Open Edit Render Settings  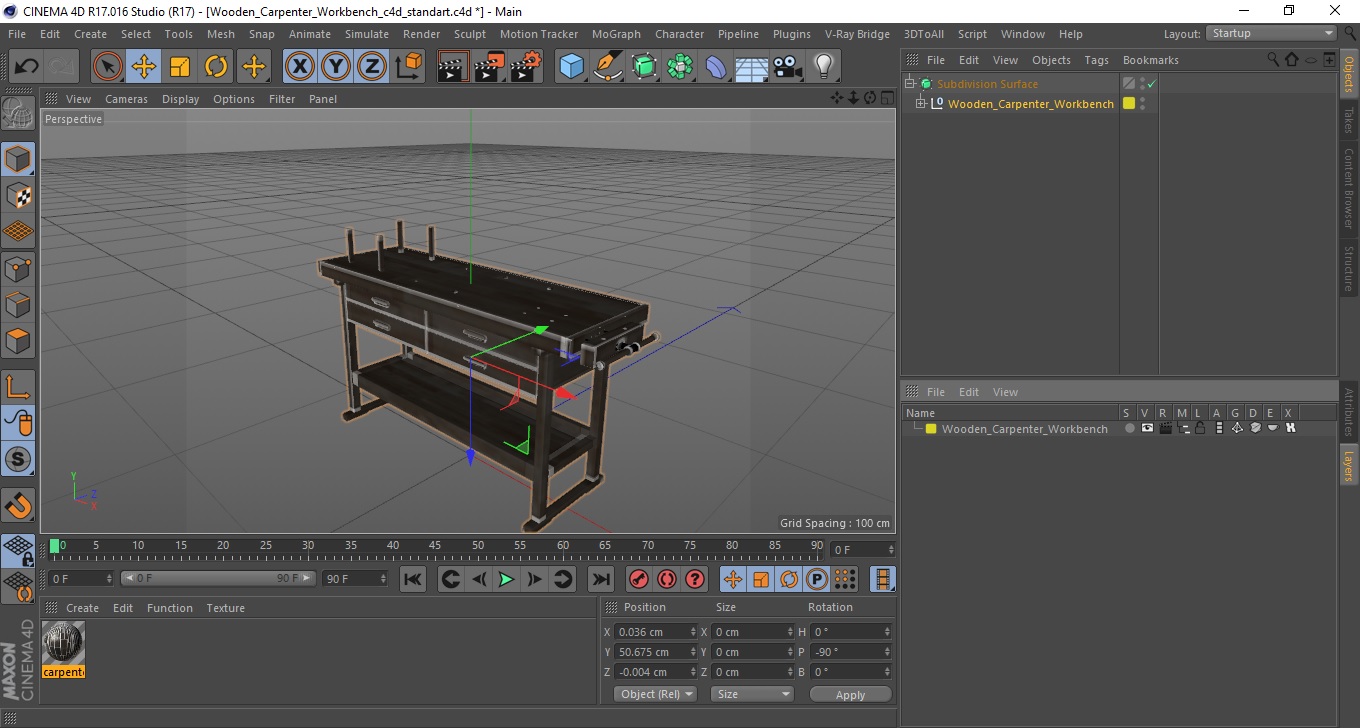[x=526, y=67]
